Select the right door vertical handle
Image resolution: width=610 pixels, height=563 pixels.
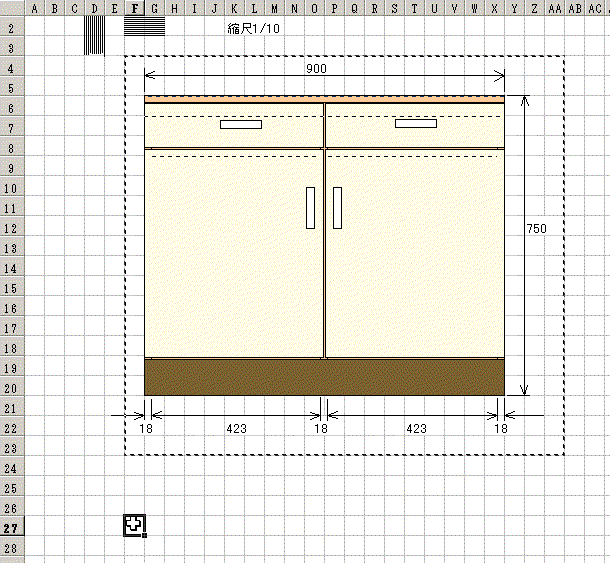point(338,208)
